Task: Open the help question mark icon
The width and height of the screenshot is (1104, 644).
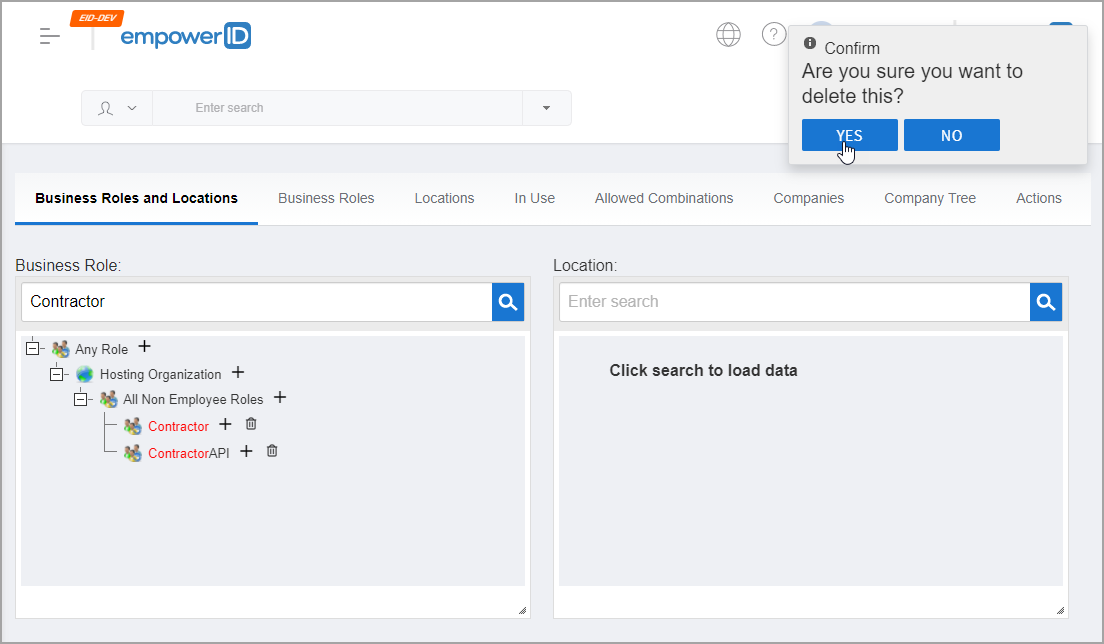Action: tap(774, 35)
